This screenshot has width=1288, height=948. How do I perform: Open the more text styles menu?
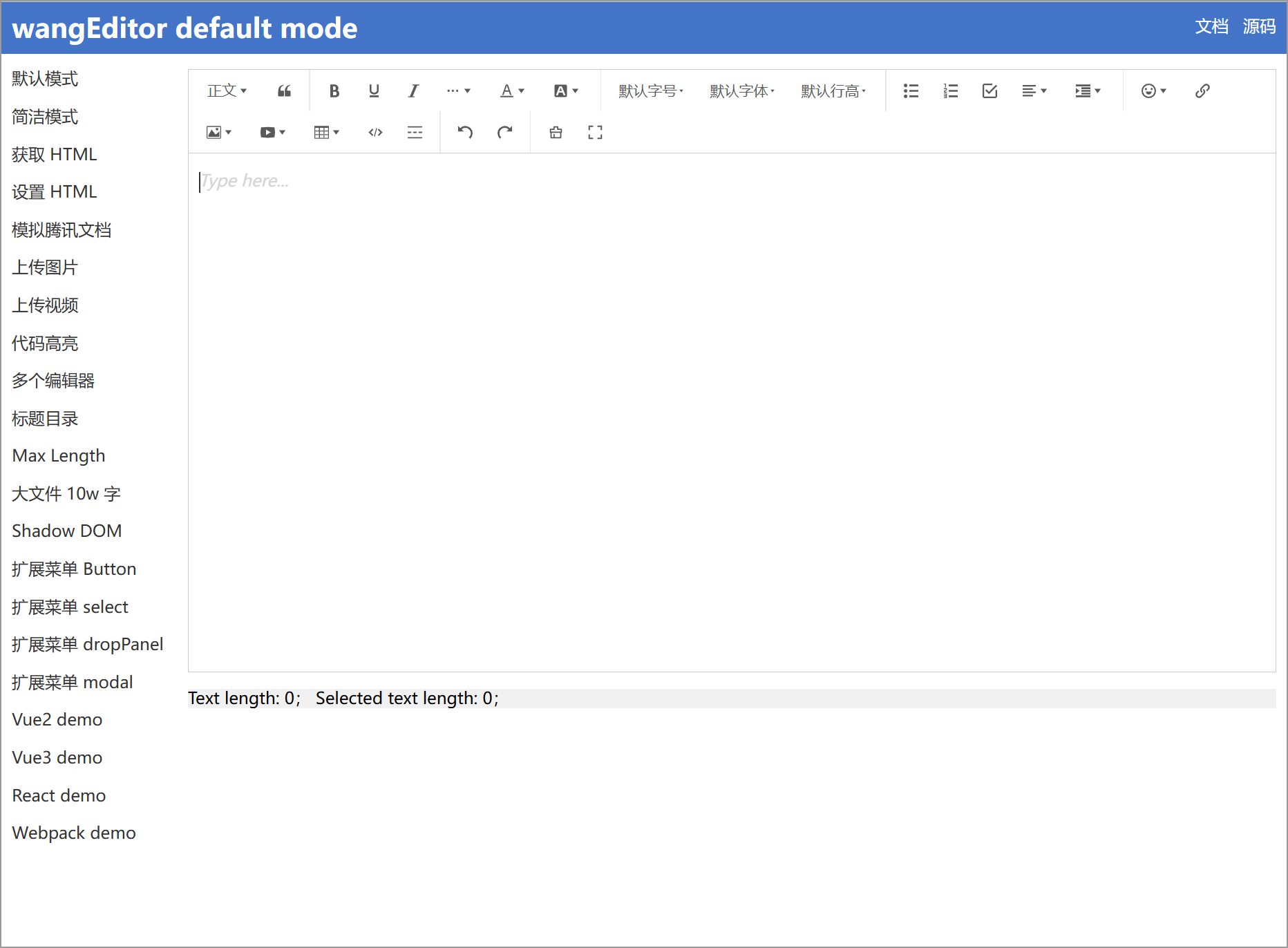coord(458,91)
